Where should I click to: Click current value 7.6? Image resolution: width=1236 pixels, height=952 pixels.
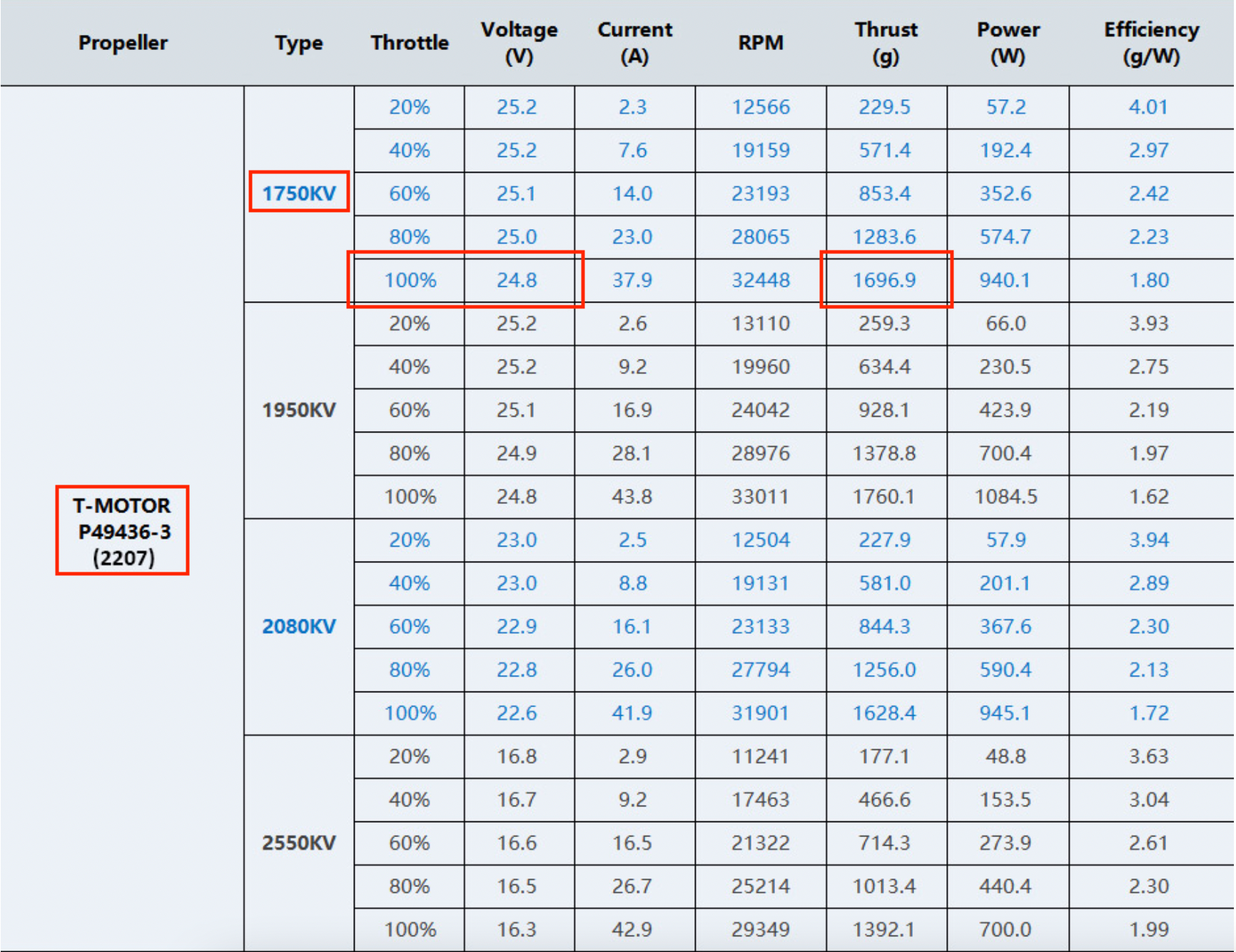pyautogui.click(x=632, y=150)
